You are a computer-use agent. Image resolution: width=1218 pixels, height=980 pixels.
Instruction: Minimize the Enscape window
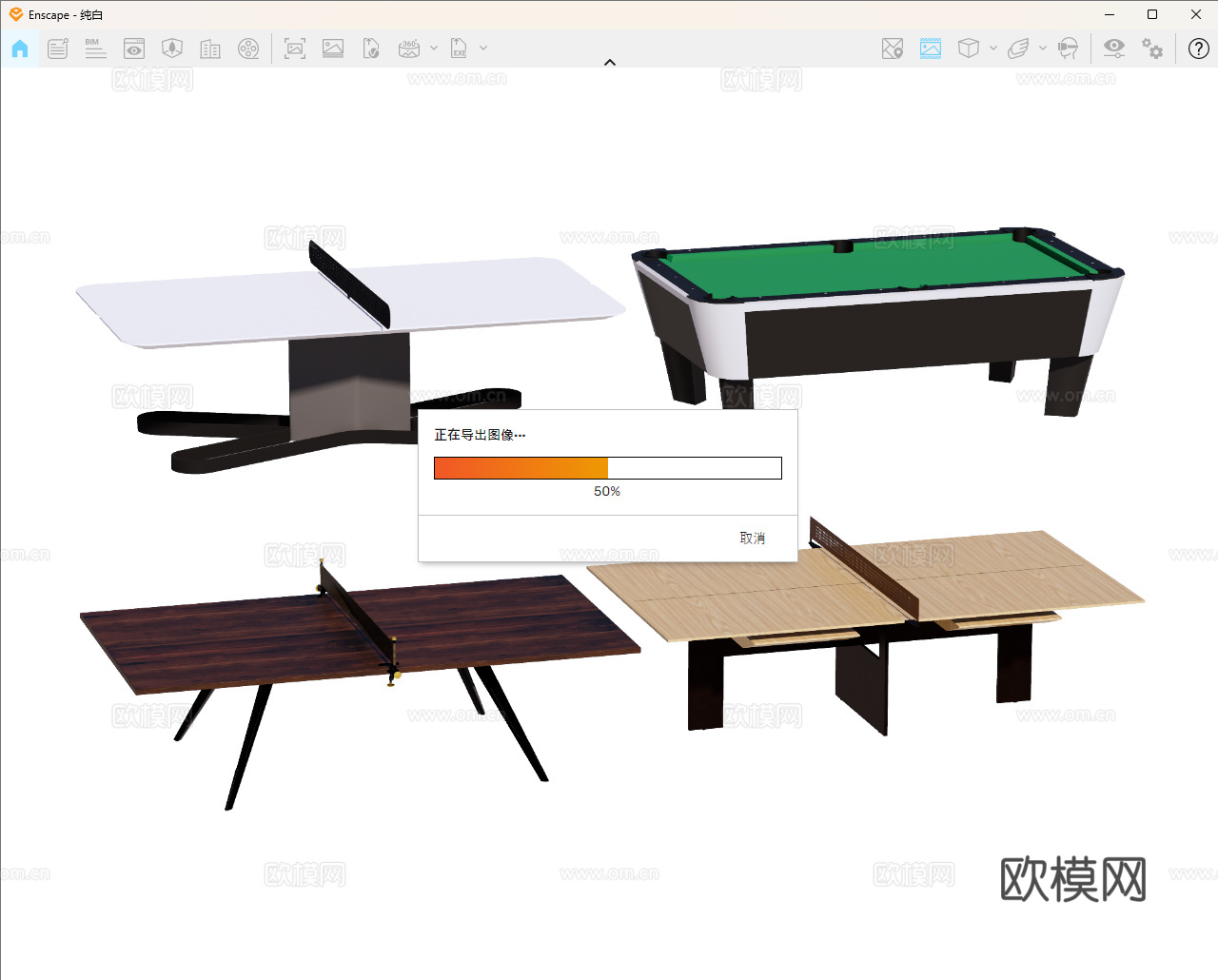[1110, 14]
